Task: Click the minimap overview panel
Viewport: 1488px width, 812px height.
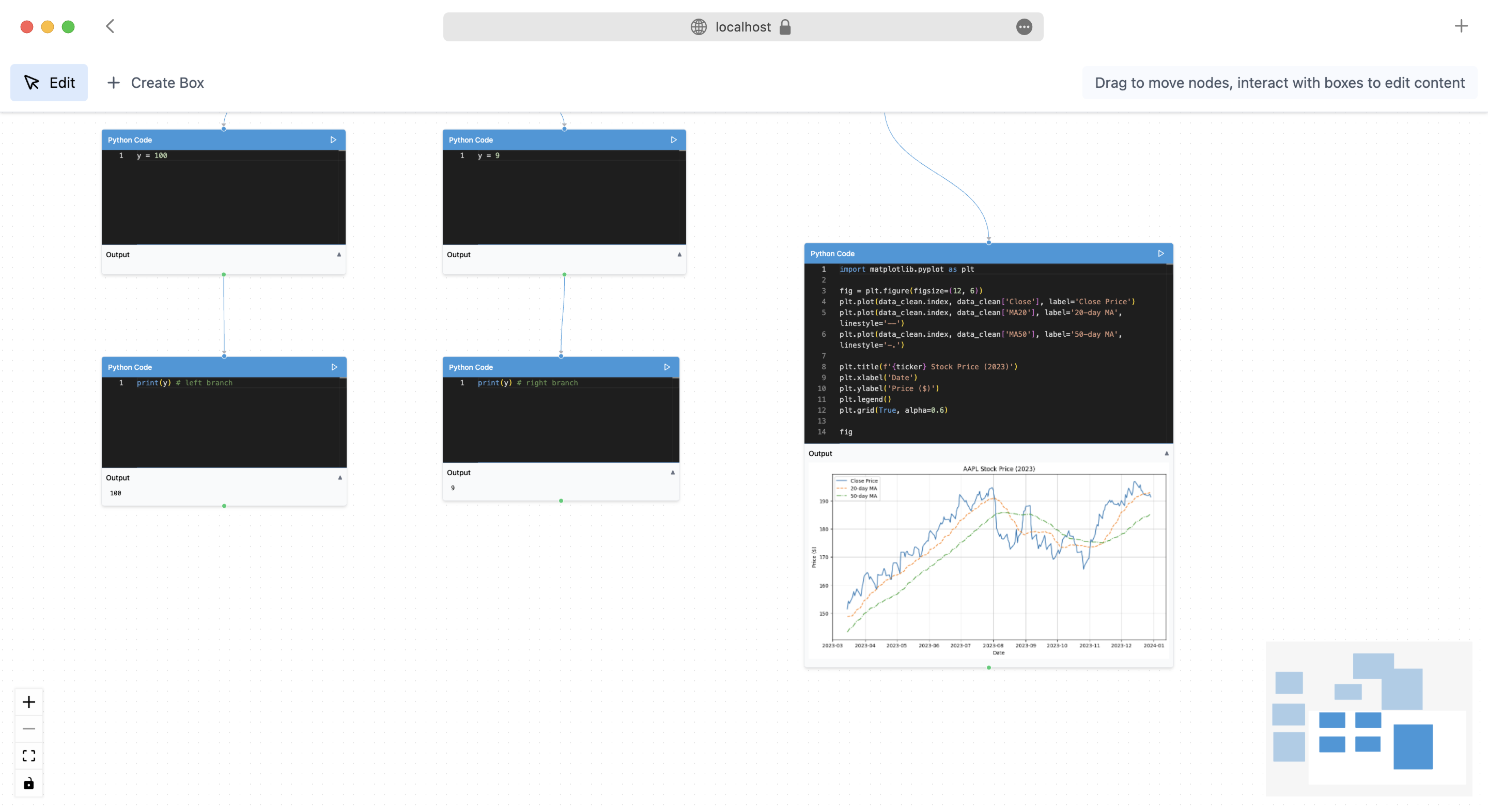Action: tap(1369, 718)
